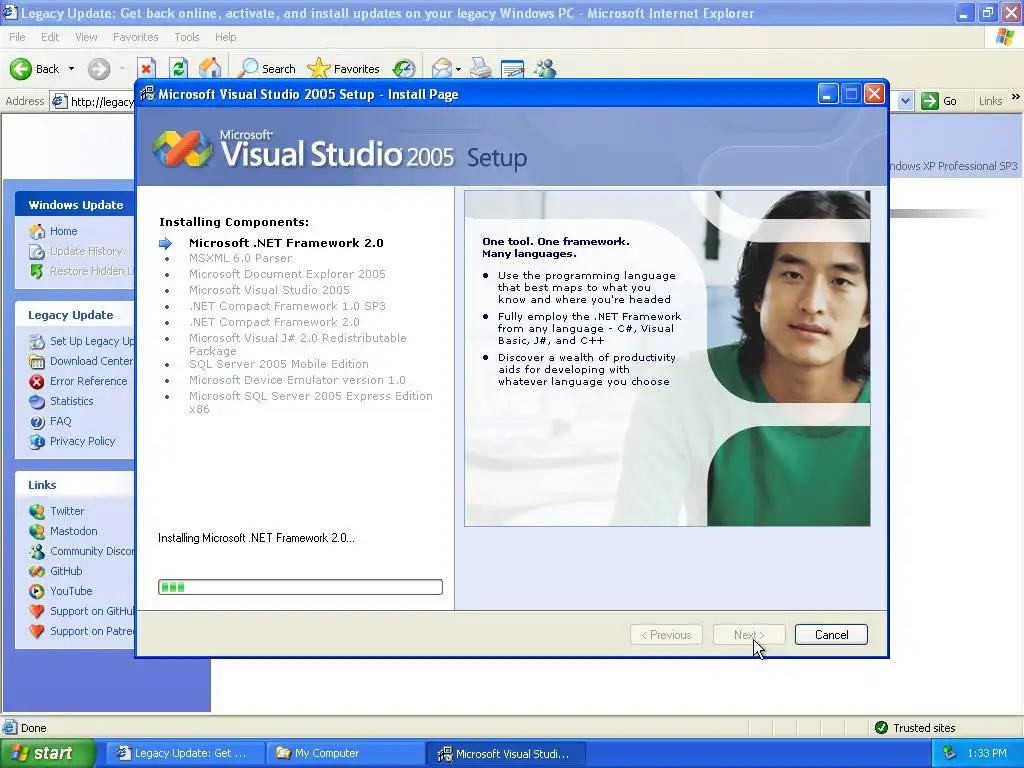The image size is (1024, 768).
Task: Open Privacy Policy link in sidebar
Action: 82,441
